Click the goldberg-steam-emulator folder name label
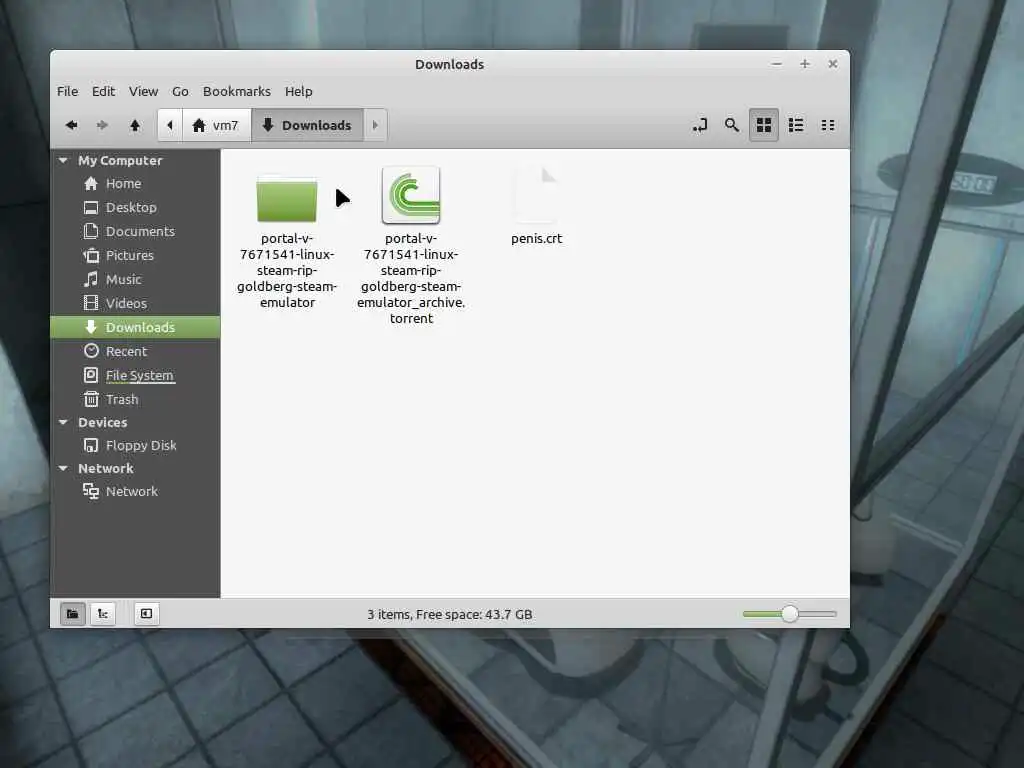This screenshot has height=768, width=1024. click(x=287, y=270)
